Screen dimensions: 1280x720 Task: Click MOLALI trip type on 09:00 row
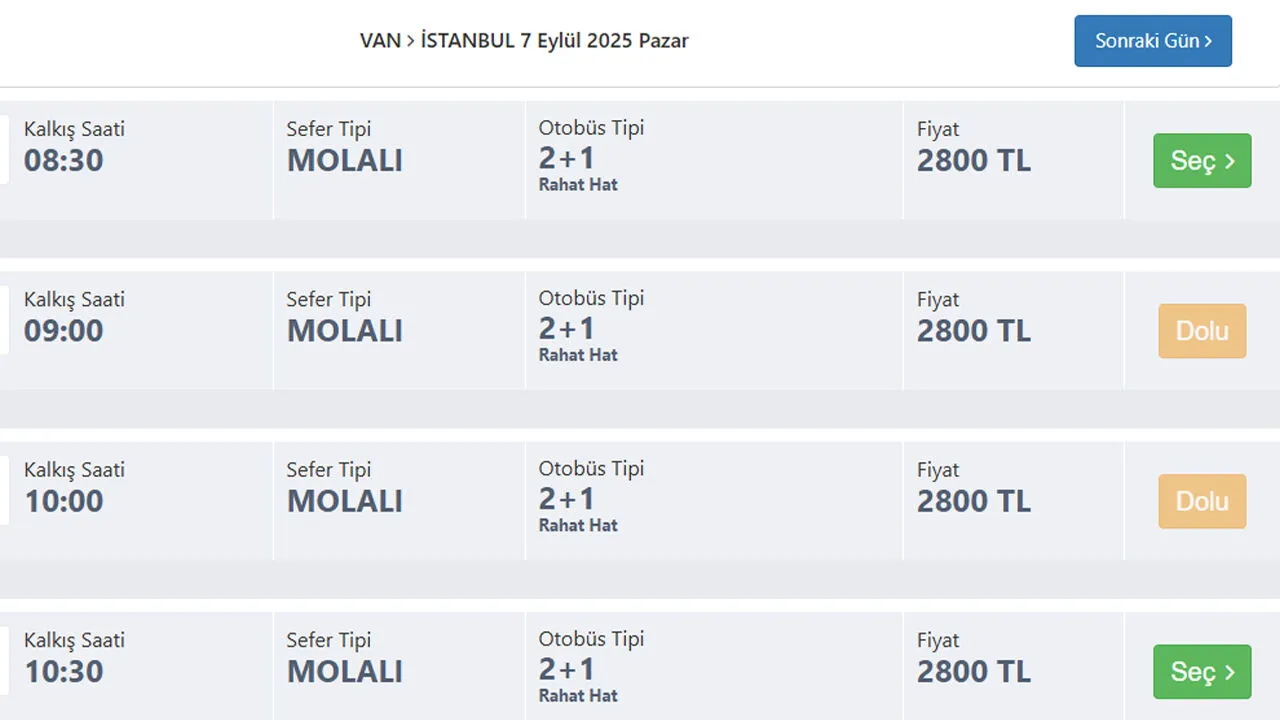(345, 331)
